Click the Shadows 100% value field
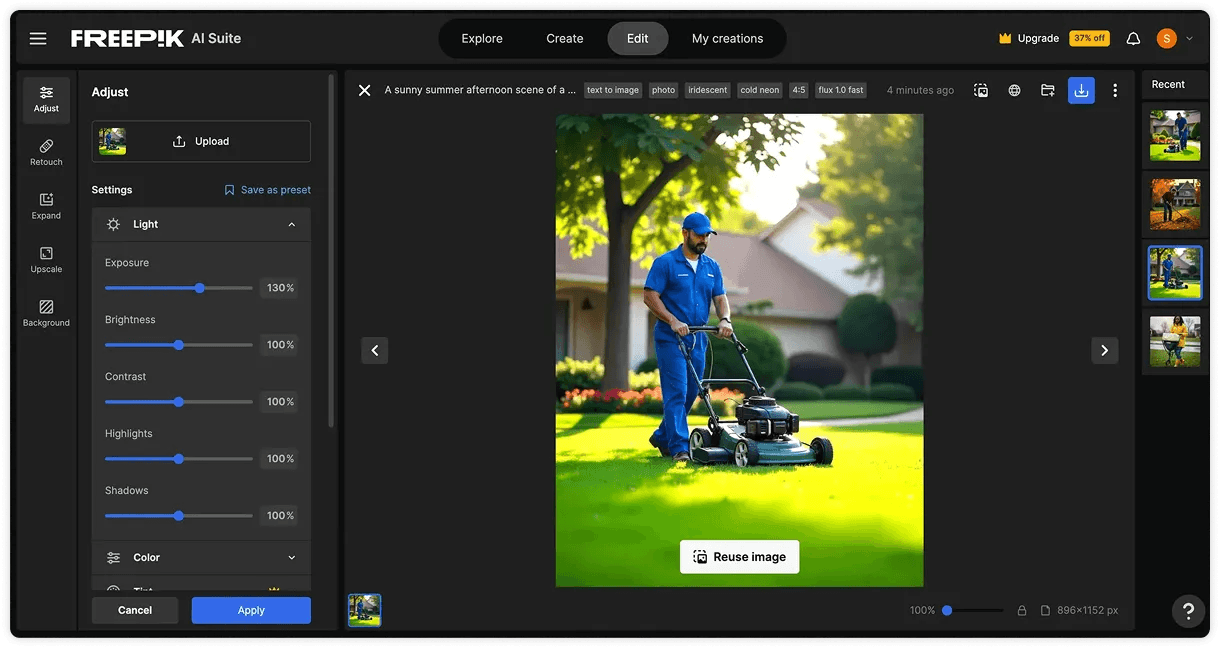1220x648 pixels. tap(280, 516)
